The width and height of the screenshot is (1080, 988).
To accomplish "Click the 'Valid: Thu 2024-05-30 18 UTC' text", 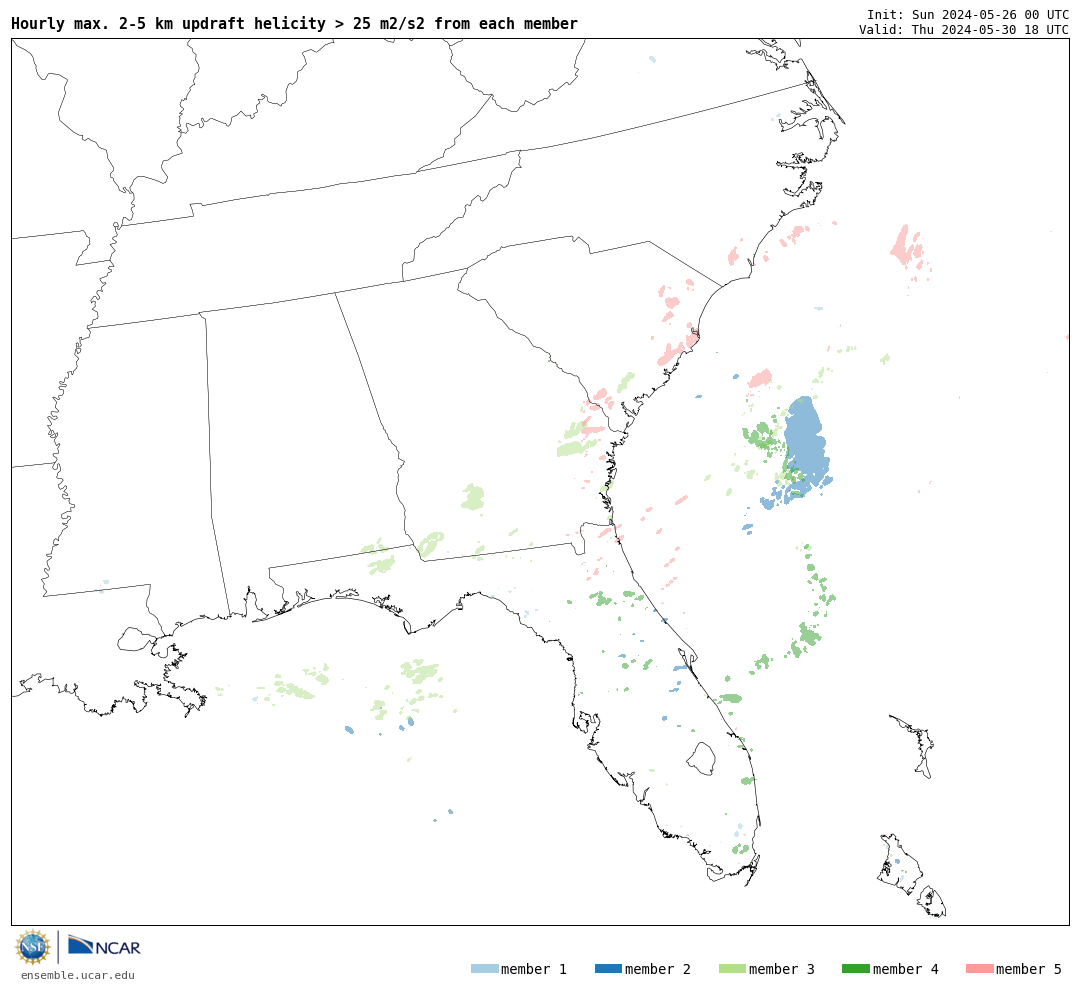I will coord(964,30).
